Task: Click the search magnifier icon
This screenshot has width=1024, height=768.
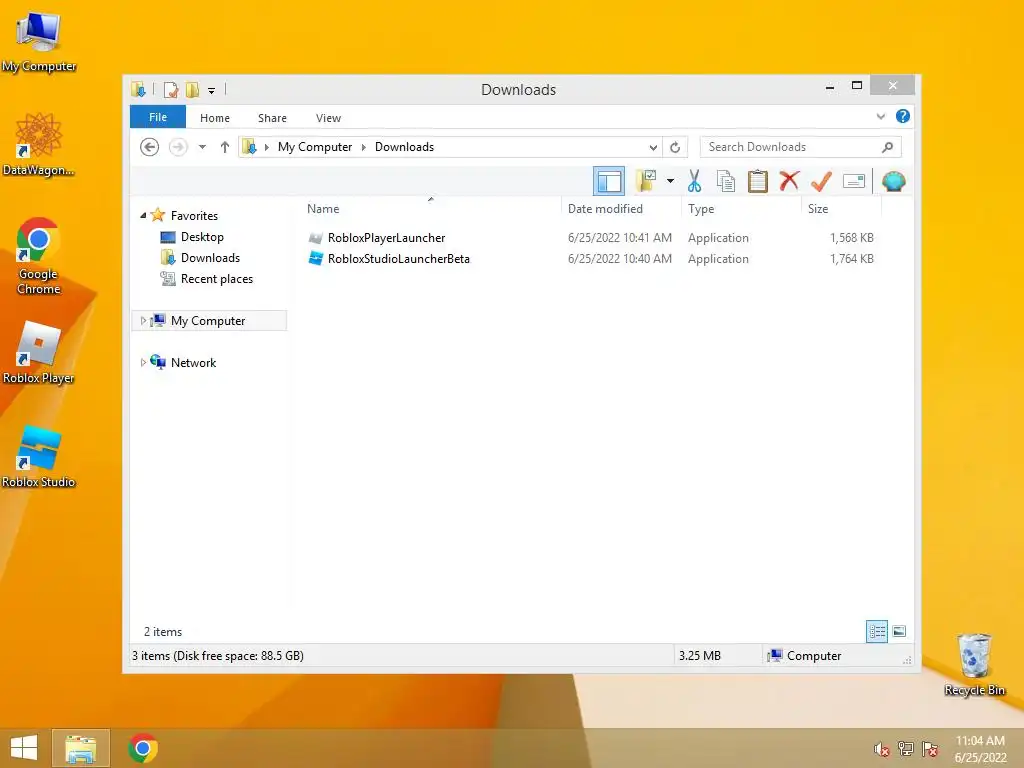Action: pyautogui.click(x=887, y=147)
